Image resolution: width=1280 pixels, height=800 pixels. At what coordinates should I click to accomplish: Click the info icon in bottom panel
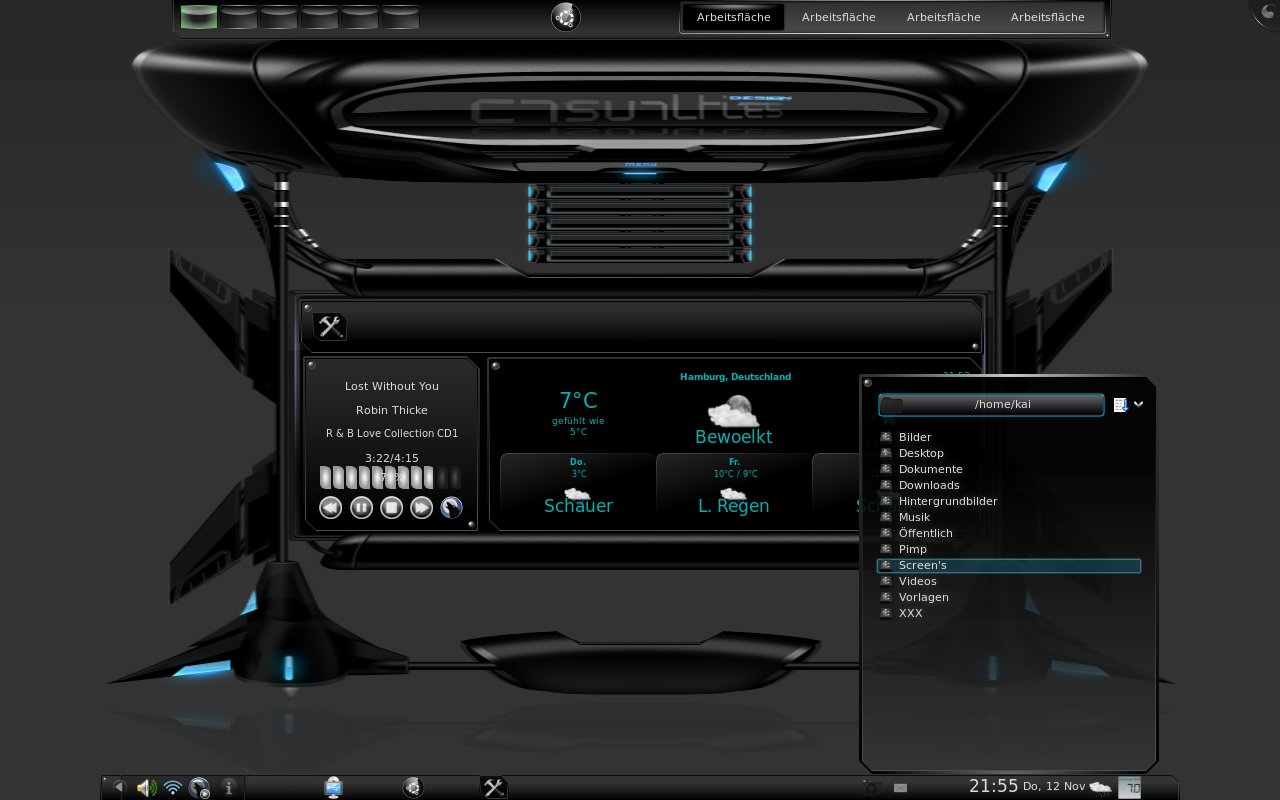228,788
